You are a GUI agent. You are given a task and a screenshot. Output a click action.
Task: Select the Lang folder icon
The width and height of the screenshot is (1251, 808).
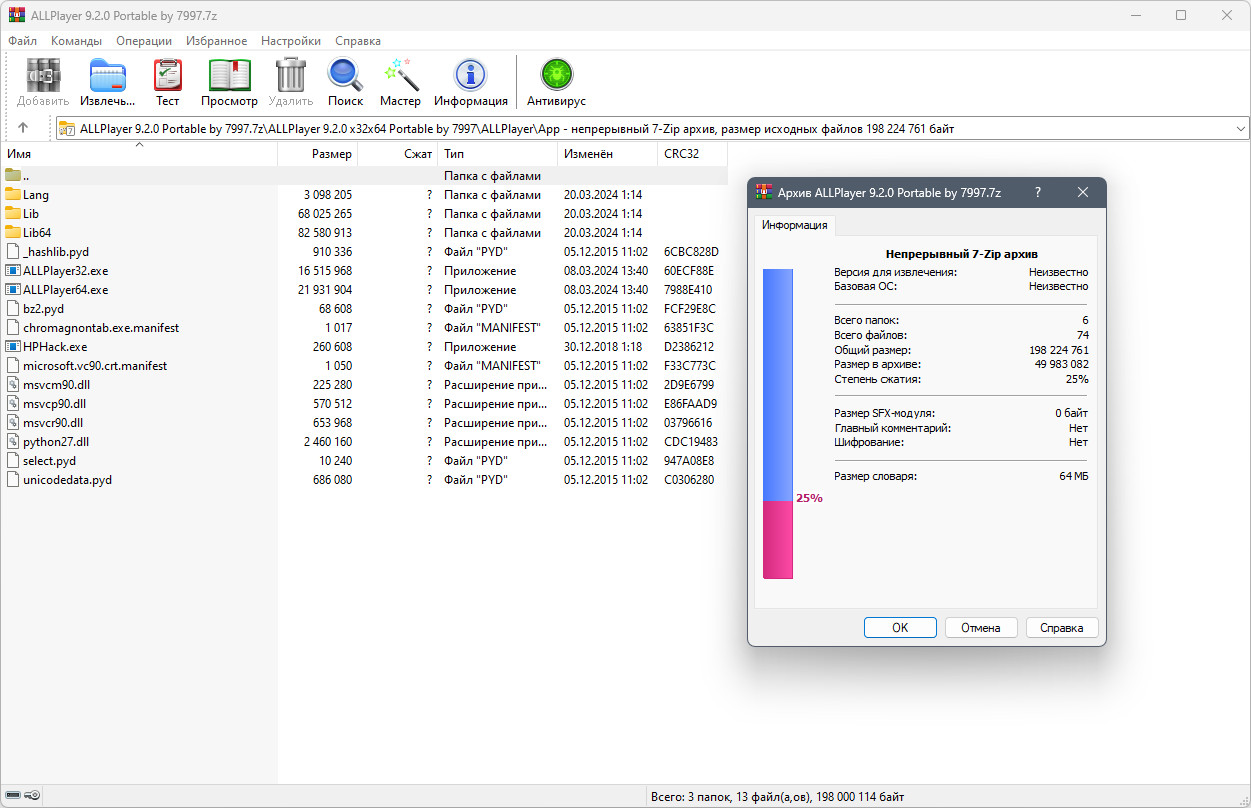pyautogui.click(x=13, y=195)
